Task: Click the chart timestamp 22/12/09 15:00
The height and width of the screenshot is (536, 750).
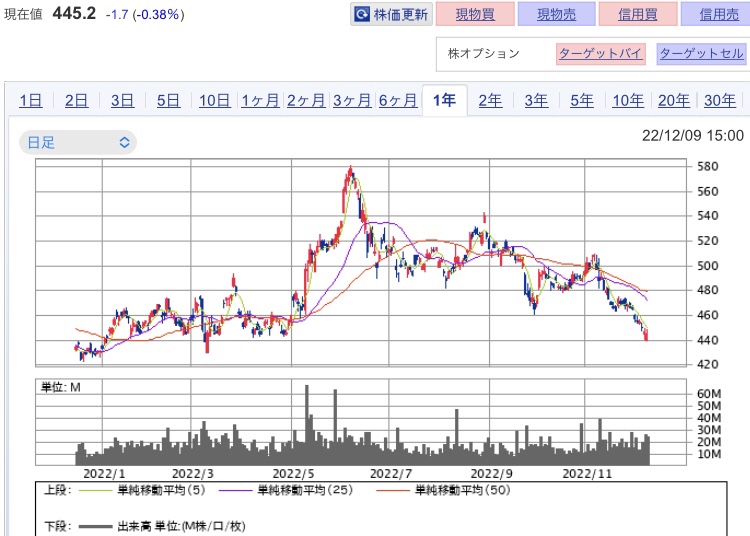Action: coord(693,136)
